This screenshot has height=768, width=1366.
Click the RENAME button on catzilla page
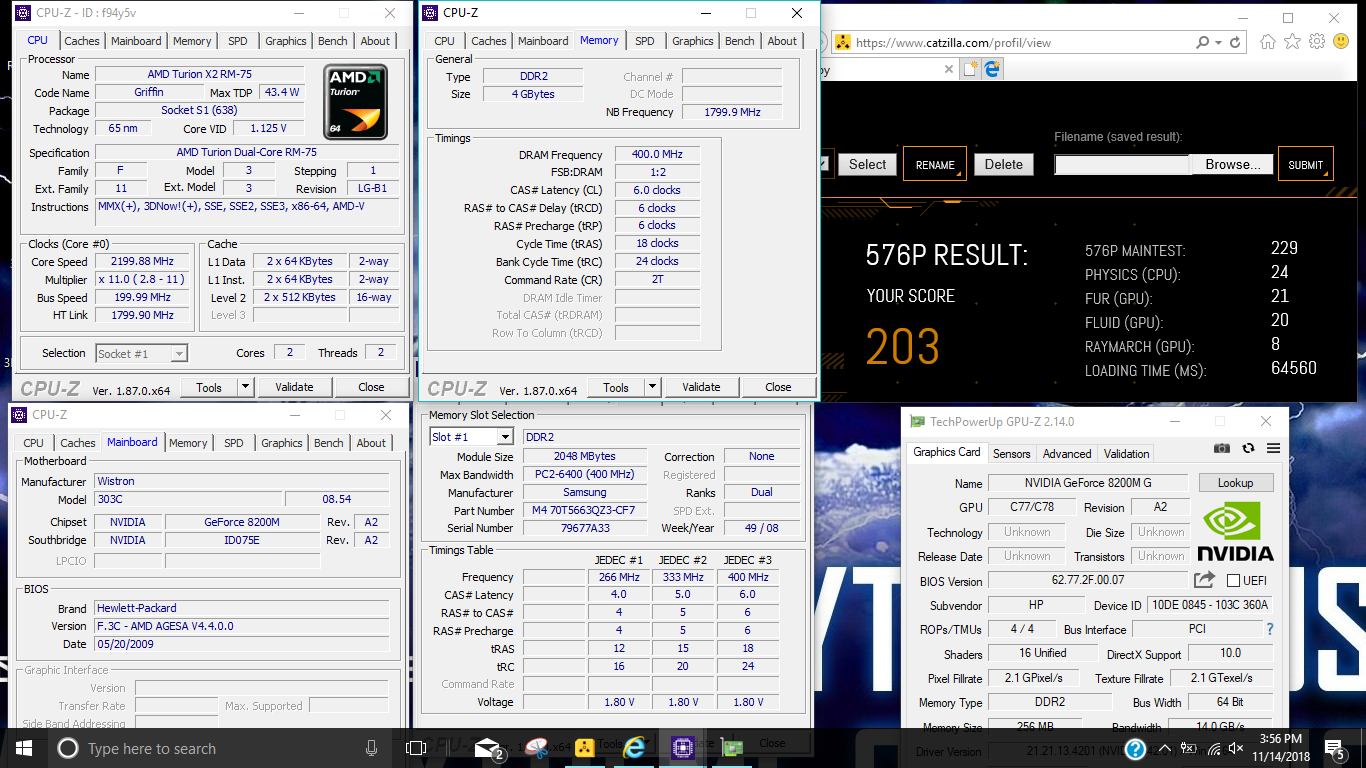(935, 165)
